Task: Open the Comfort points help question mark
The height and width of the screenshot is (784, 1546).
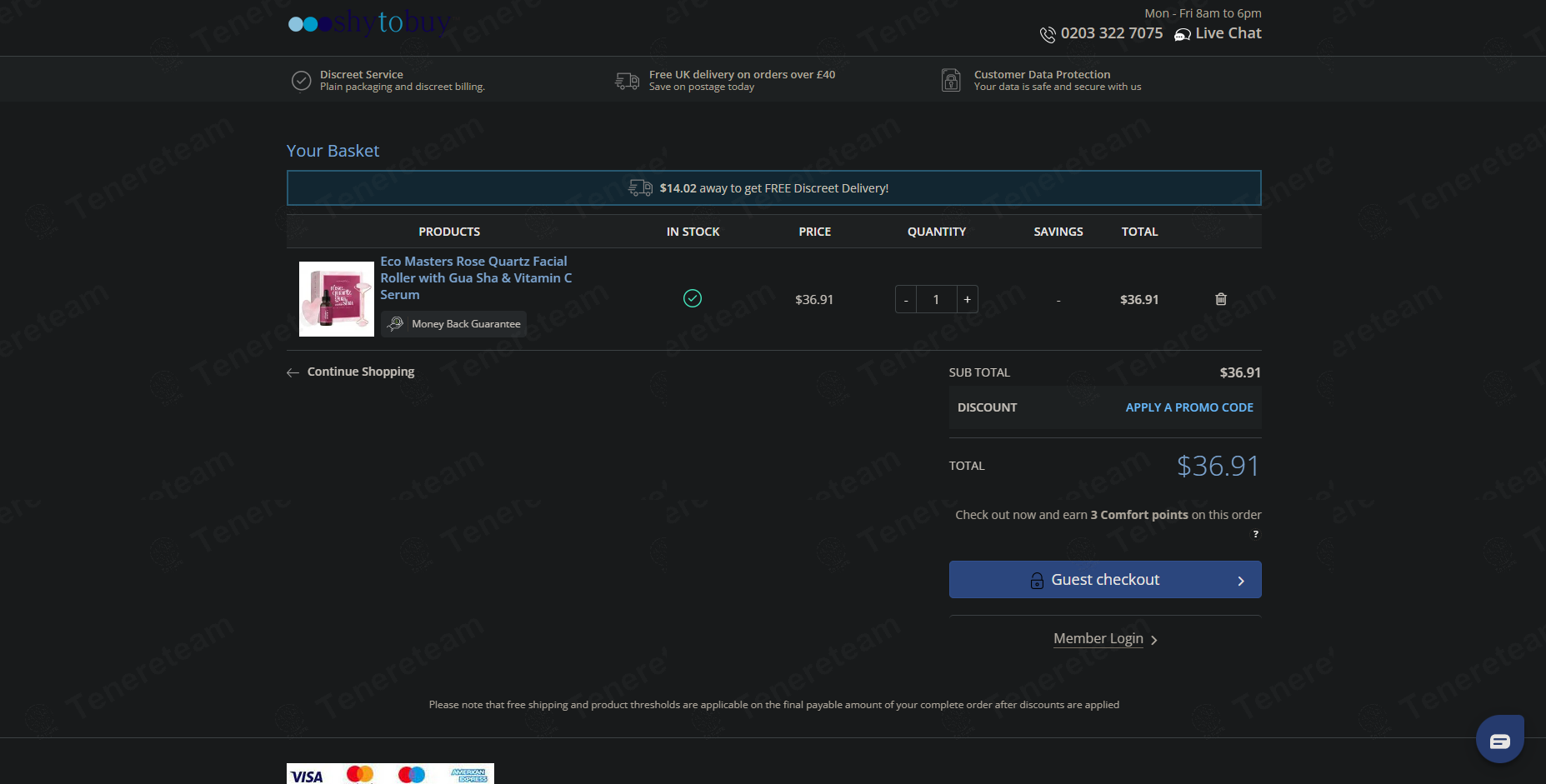Action: coord(1255,534)
